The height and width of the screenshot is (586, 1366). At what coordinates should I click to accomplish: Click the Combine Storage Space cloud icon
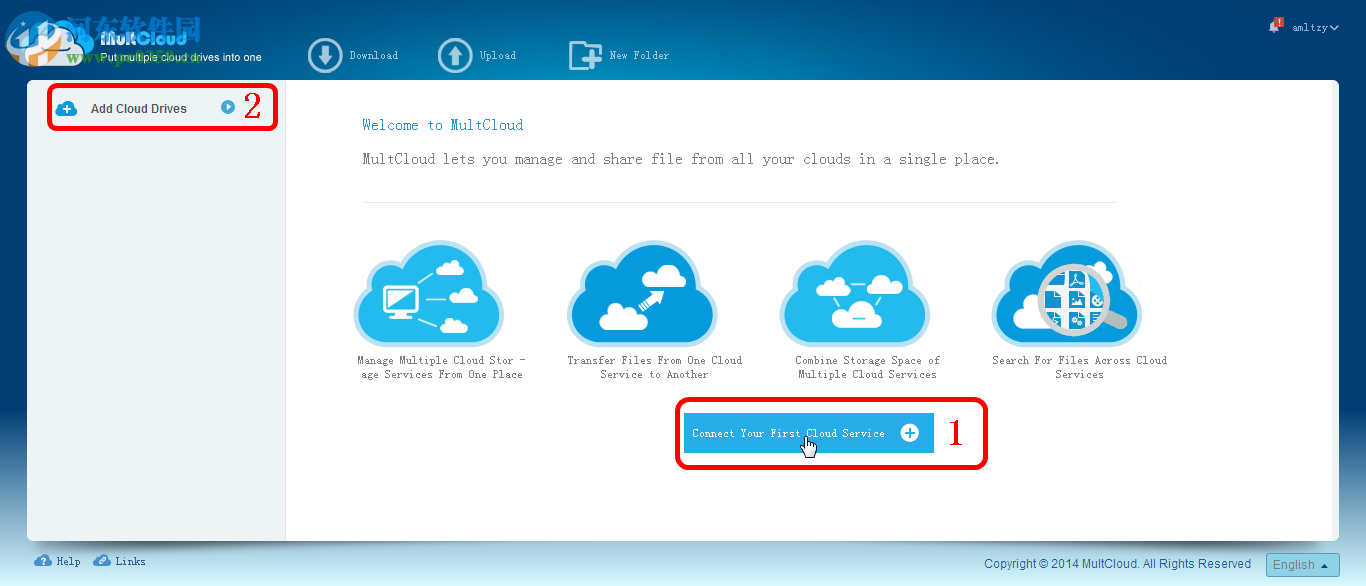pos(855,292)
